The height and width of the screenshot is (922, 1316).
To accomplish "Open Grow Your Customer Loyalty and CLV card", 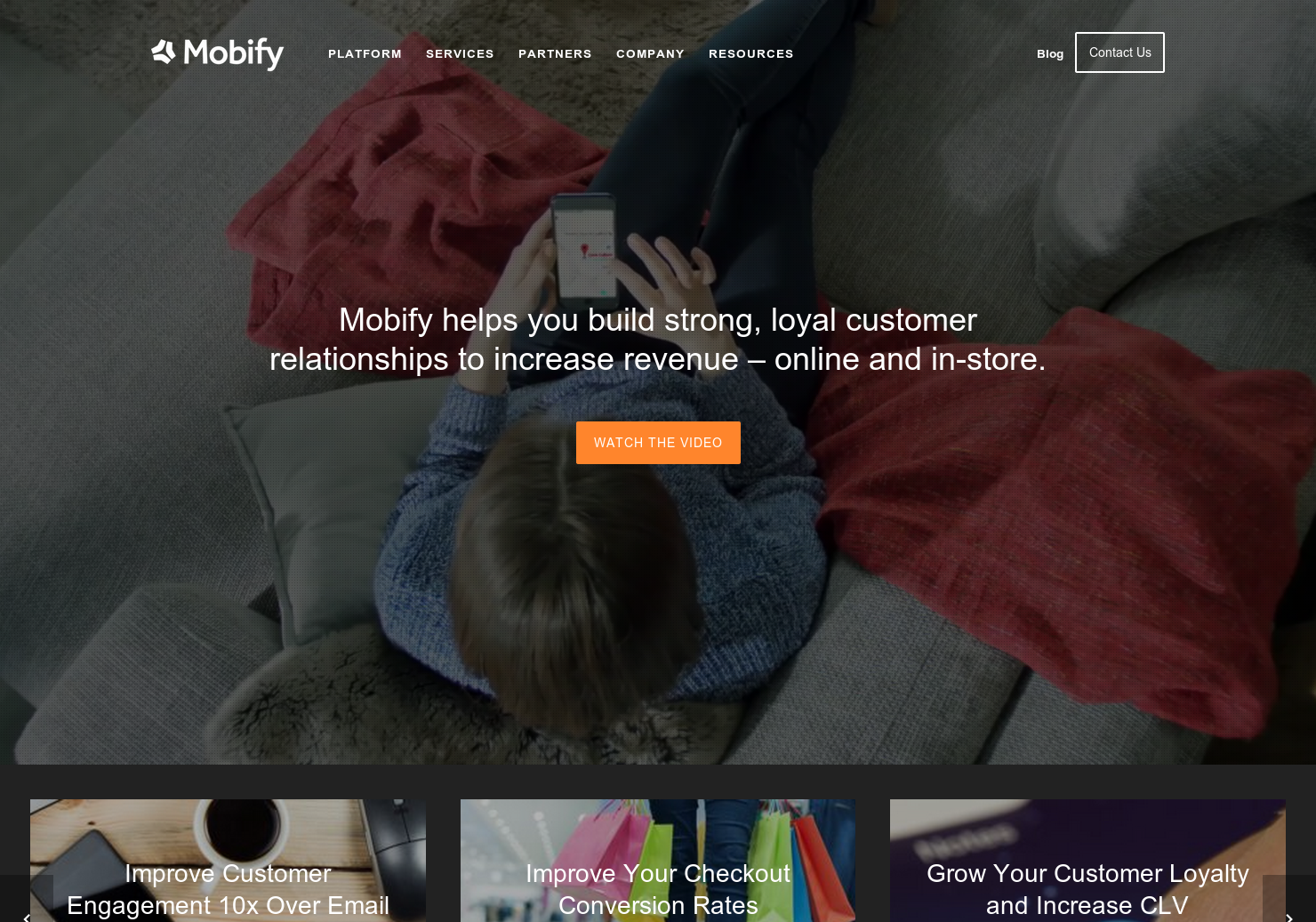I will [1087, 889].
